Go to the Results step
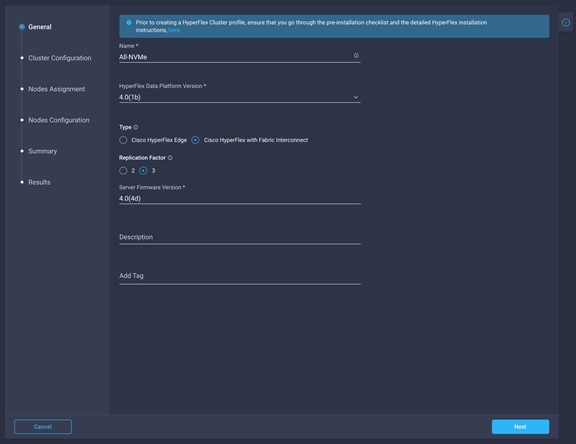576x444 pixels. pos(39,182)
